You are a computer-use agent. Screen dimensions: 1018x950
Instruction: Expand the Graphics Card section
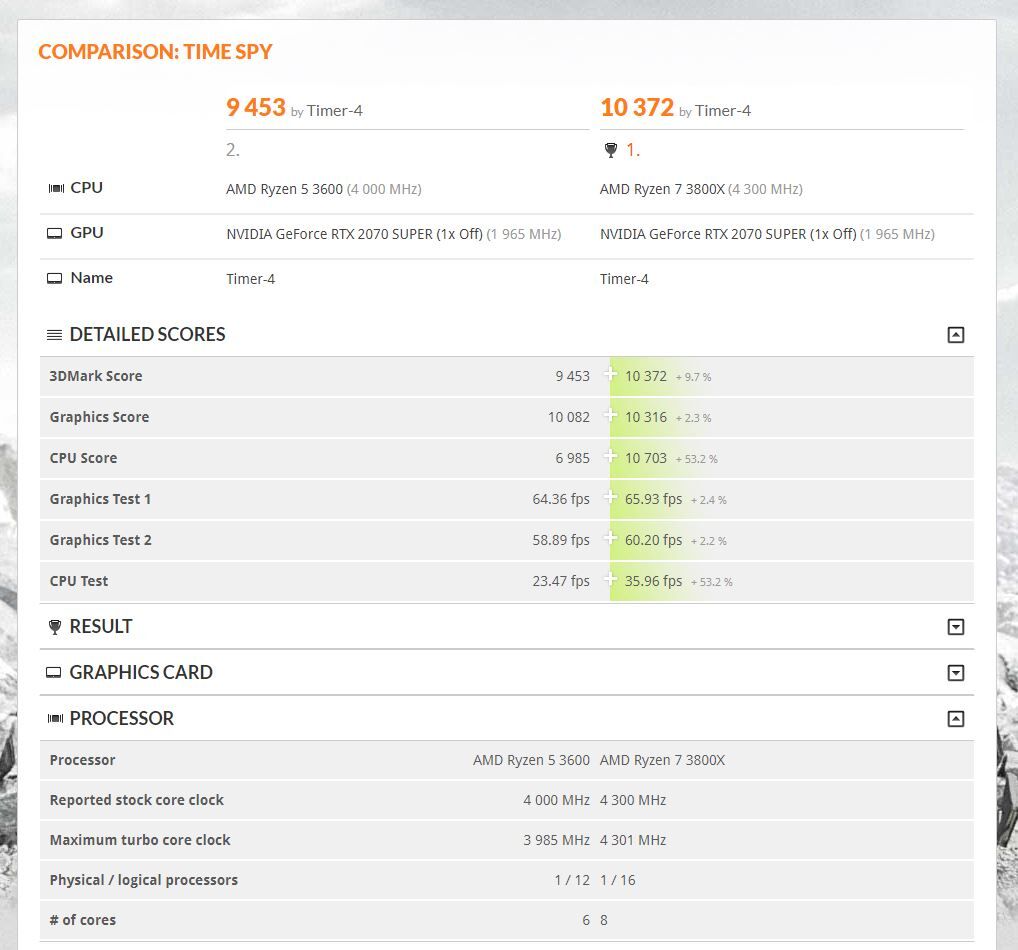pos(955,673)
